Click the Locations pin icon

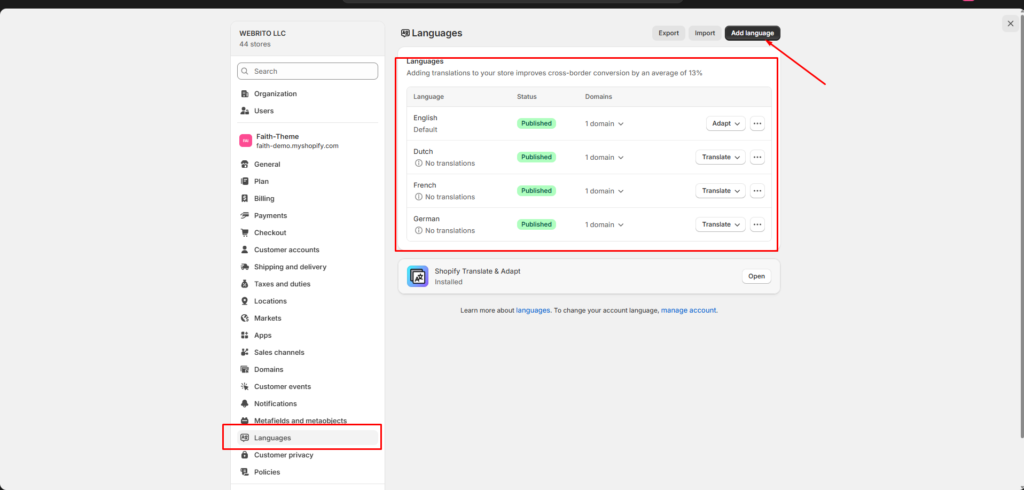click(x=245, y=301)
